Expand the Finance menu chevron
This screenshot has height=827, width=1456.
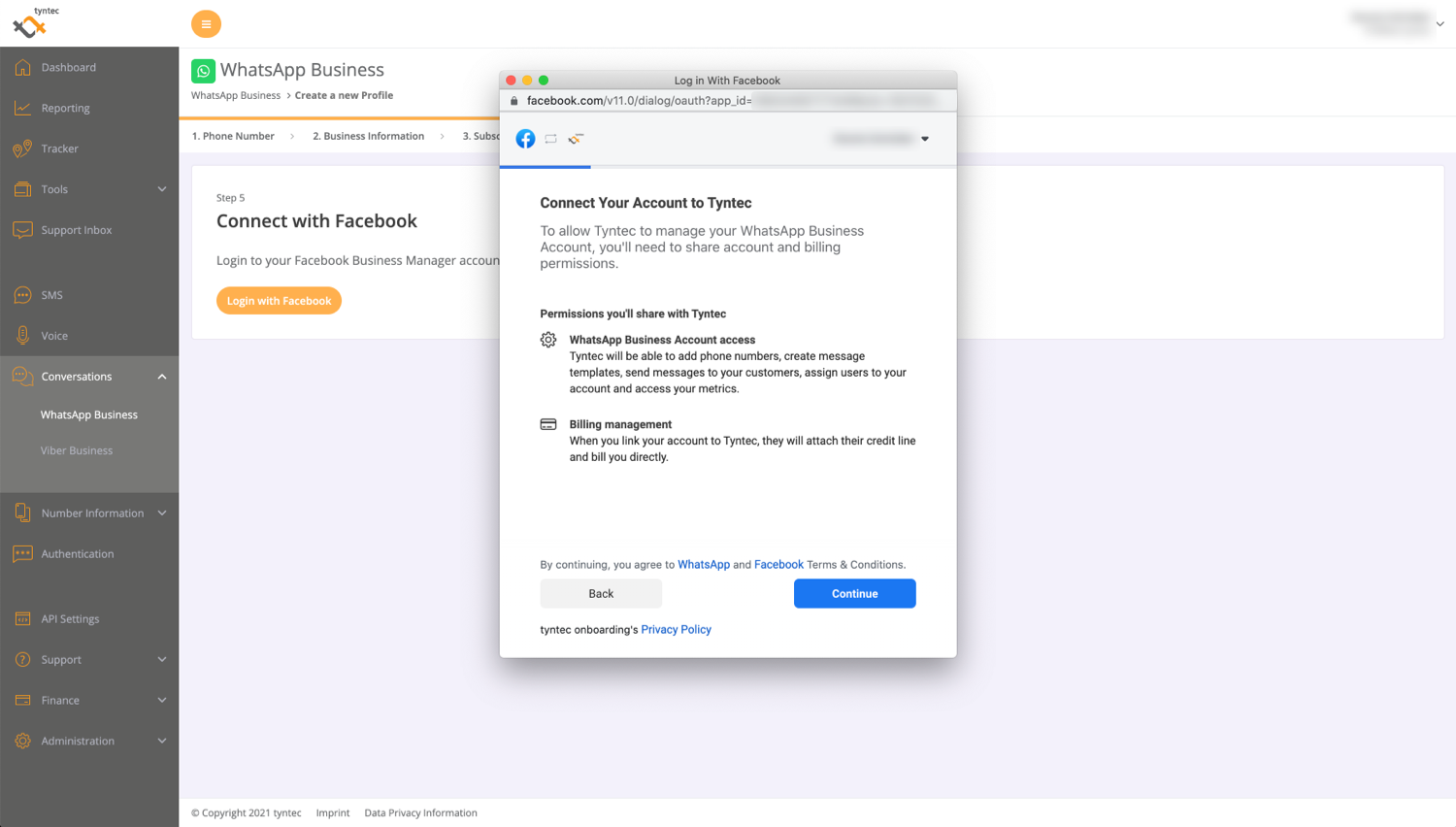click(162, 700)
